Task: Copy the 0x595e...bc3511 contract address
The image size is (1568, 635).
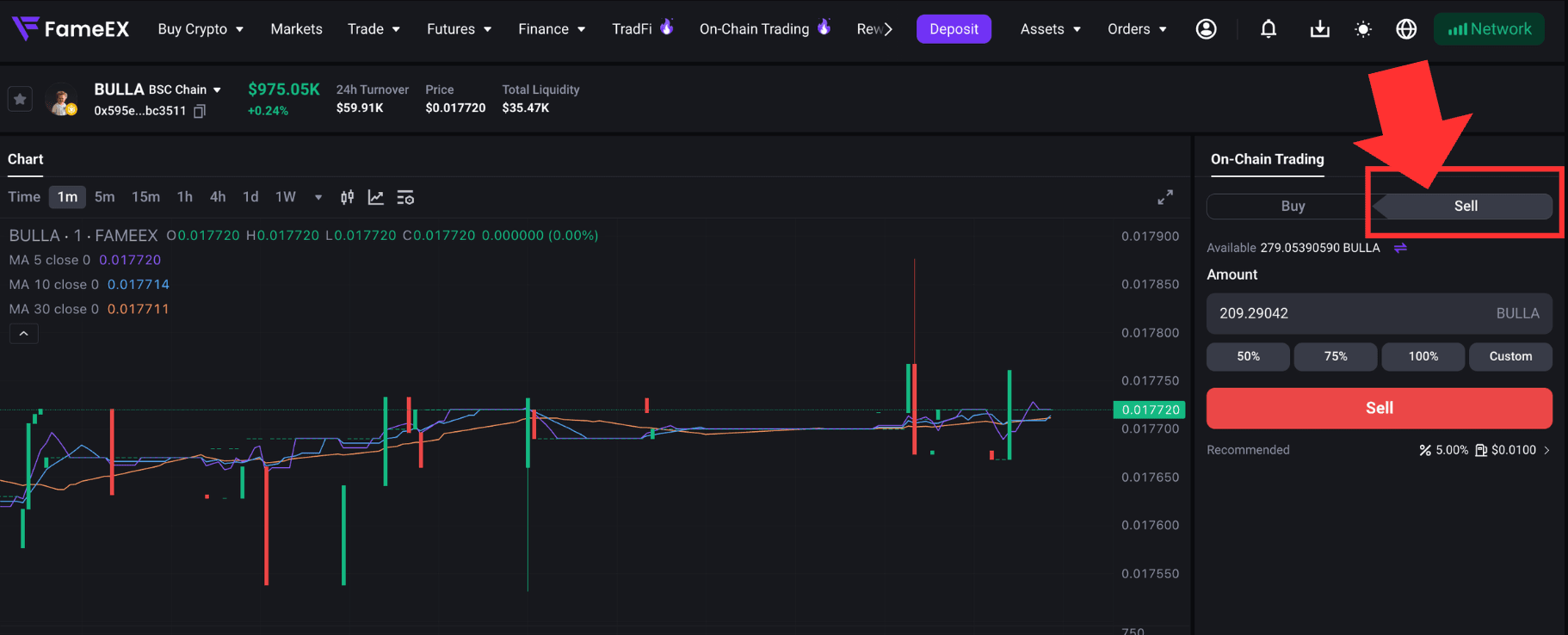Action: [200, 111]
